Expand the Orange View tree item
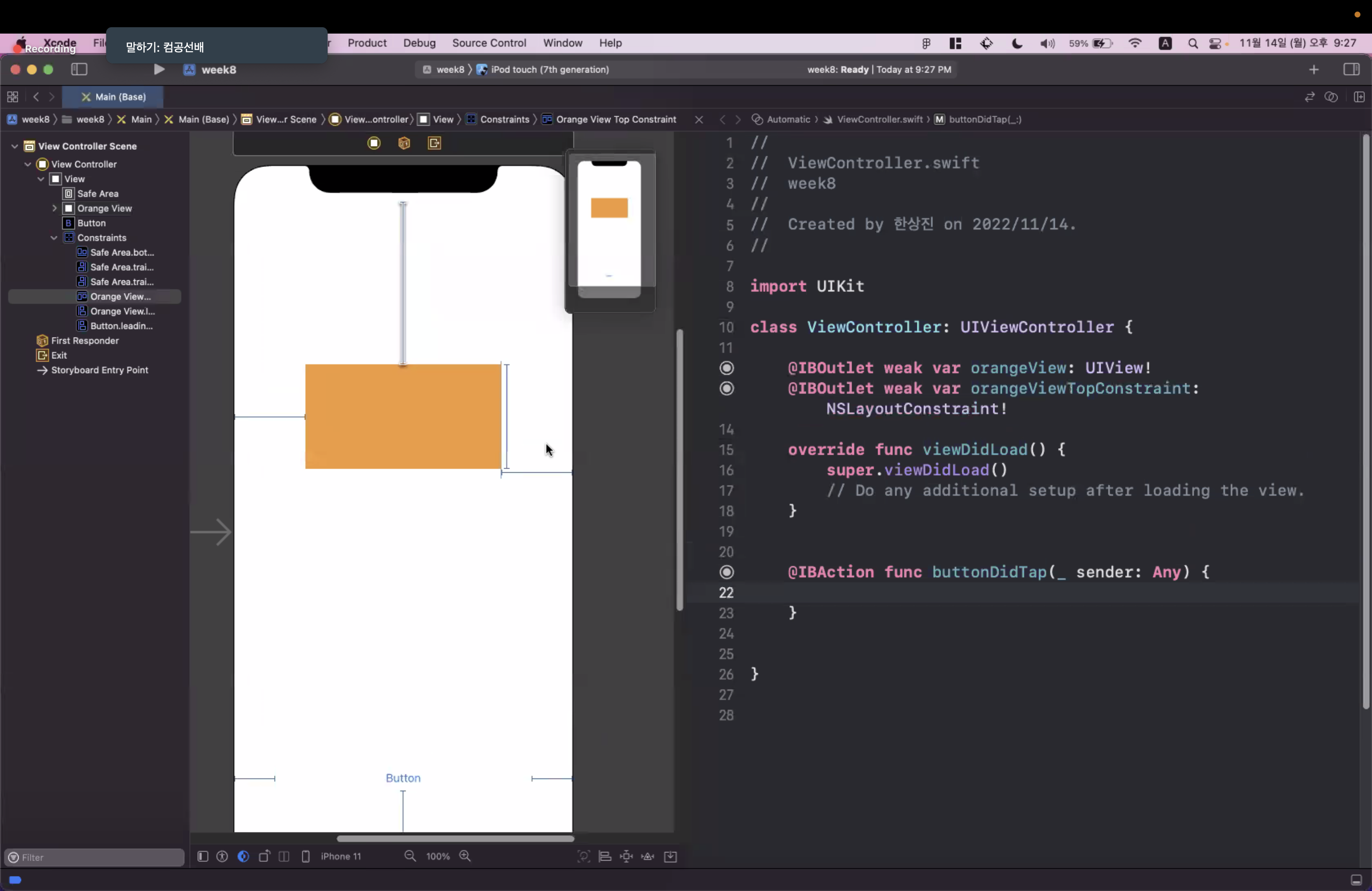 point(55,209)
